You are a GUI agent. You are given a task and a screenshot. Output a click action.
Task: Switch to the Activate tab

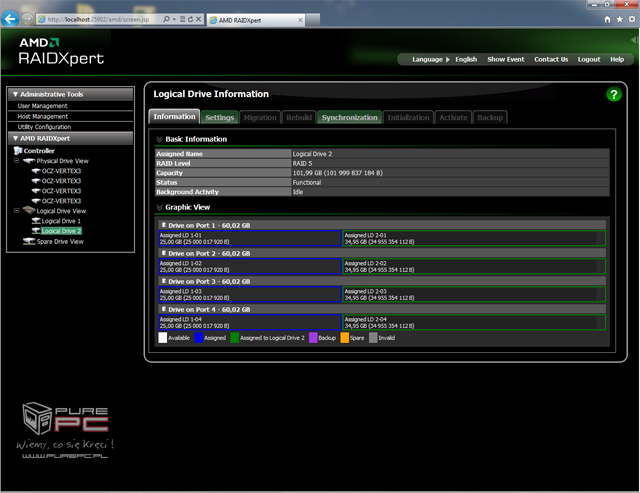453,118
